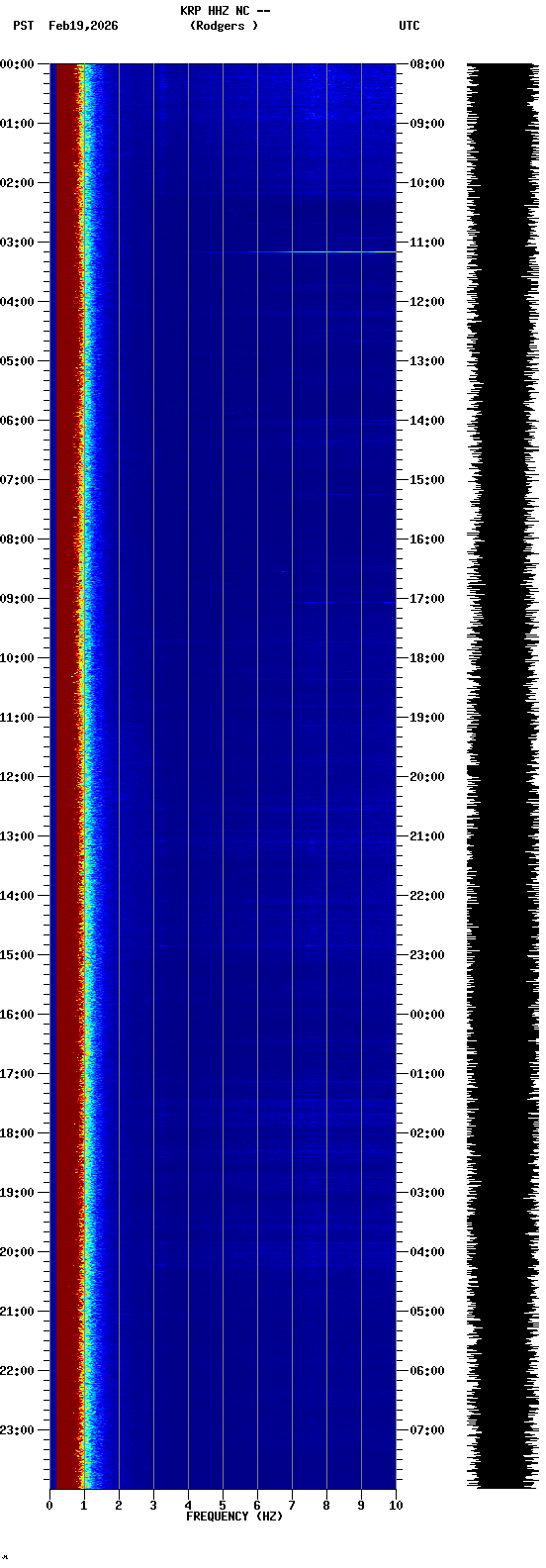Click the 08:00 UTC time label
This screenshot has height=1568, width=546.
click(427, 64)
